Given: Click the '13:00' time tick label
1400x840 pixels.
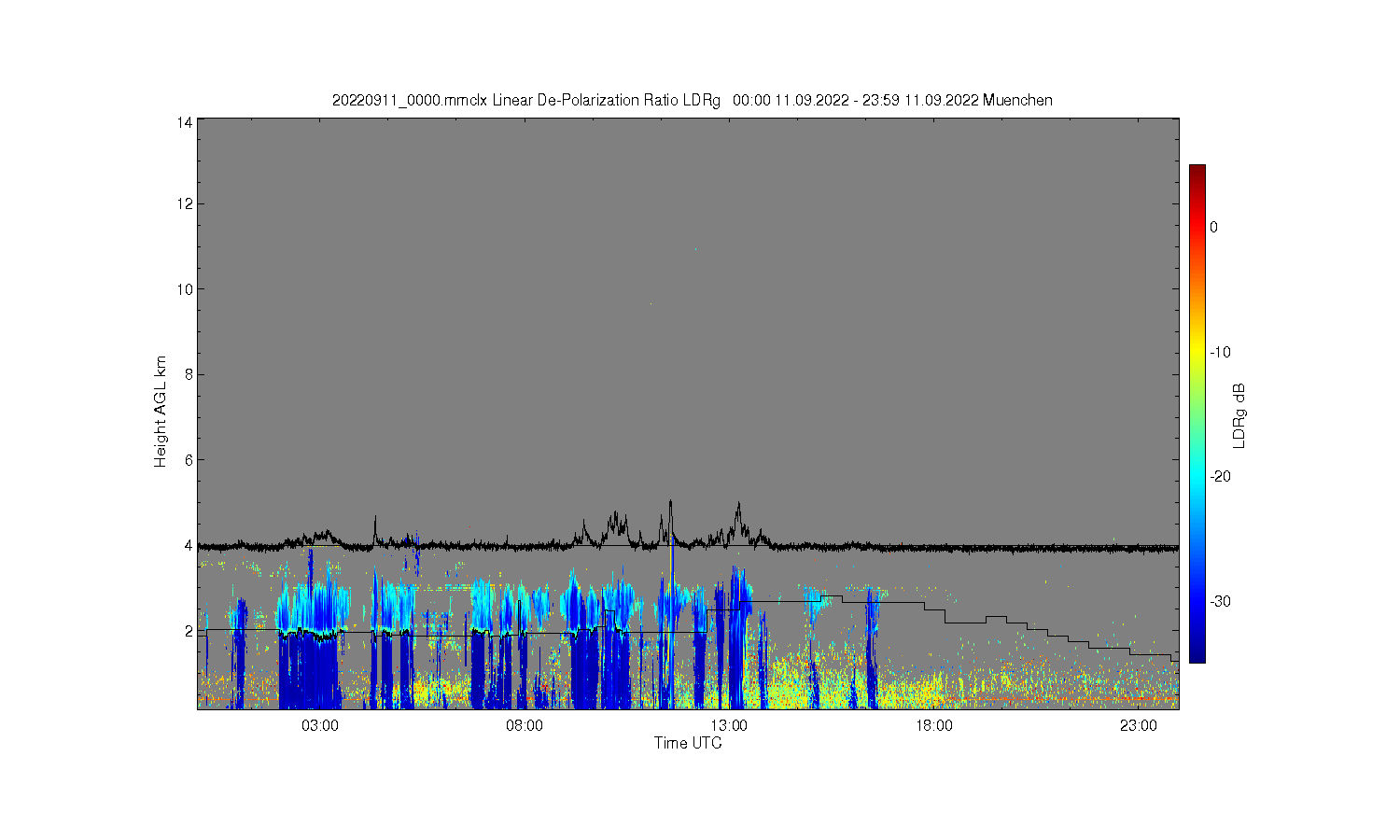Looking at the screenshot, I should pyautogui.click(x=729, y=726).
